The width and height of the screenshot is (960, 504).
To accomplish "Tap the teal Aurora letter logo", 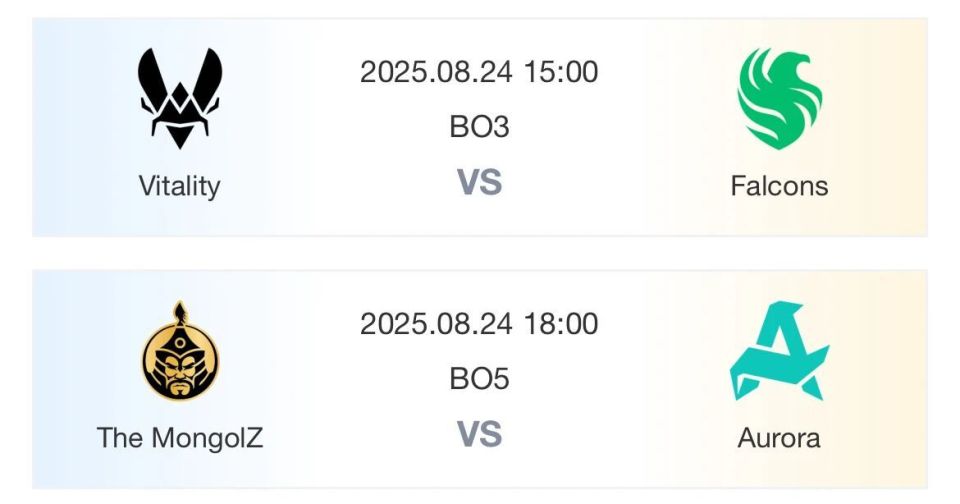I will [x=779, y=351].
